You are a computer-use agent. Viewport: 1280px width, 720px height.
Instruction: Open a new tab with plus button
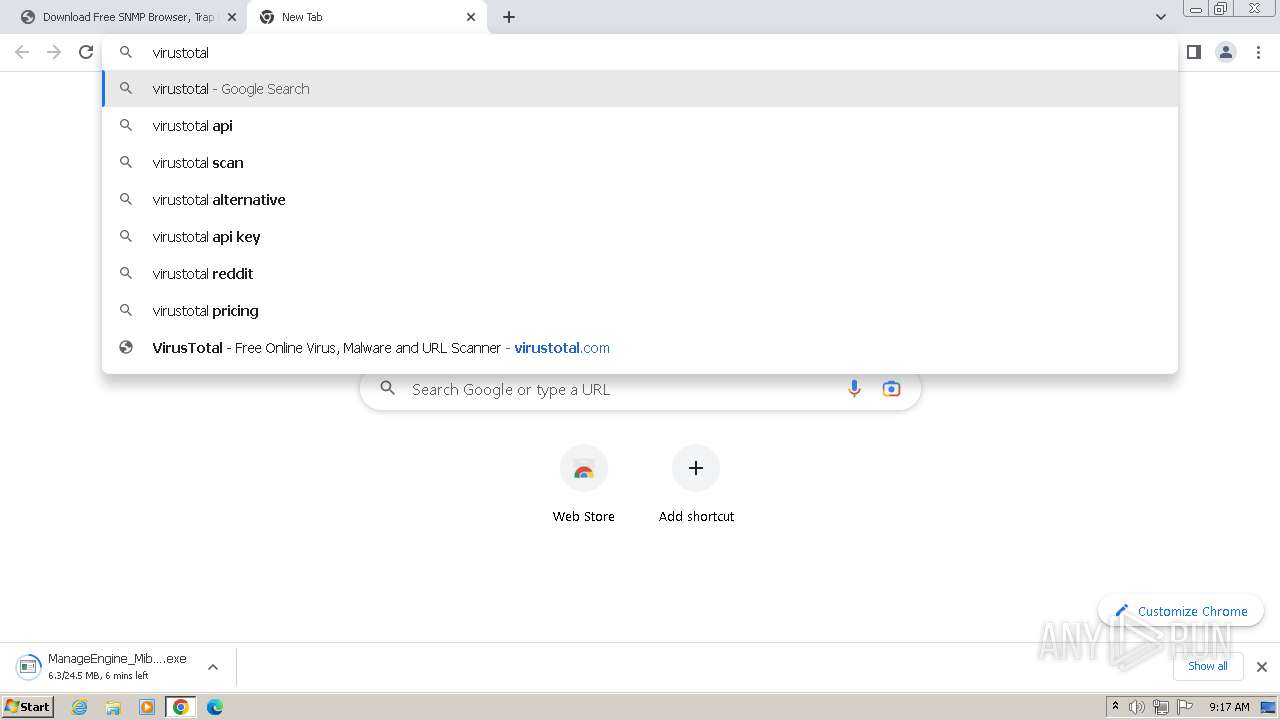509,17
